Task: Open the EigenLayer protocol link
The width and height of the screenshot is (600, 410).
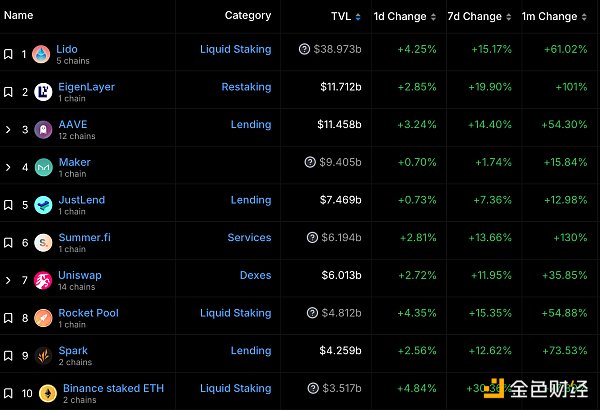Action: coord(86,87)
